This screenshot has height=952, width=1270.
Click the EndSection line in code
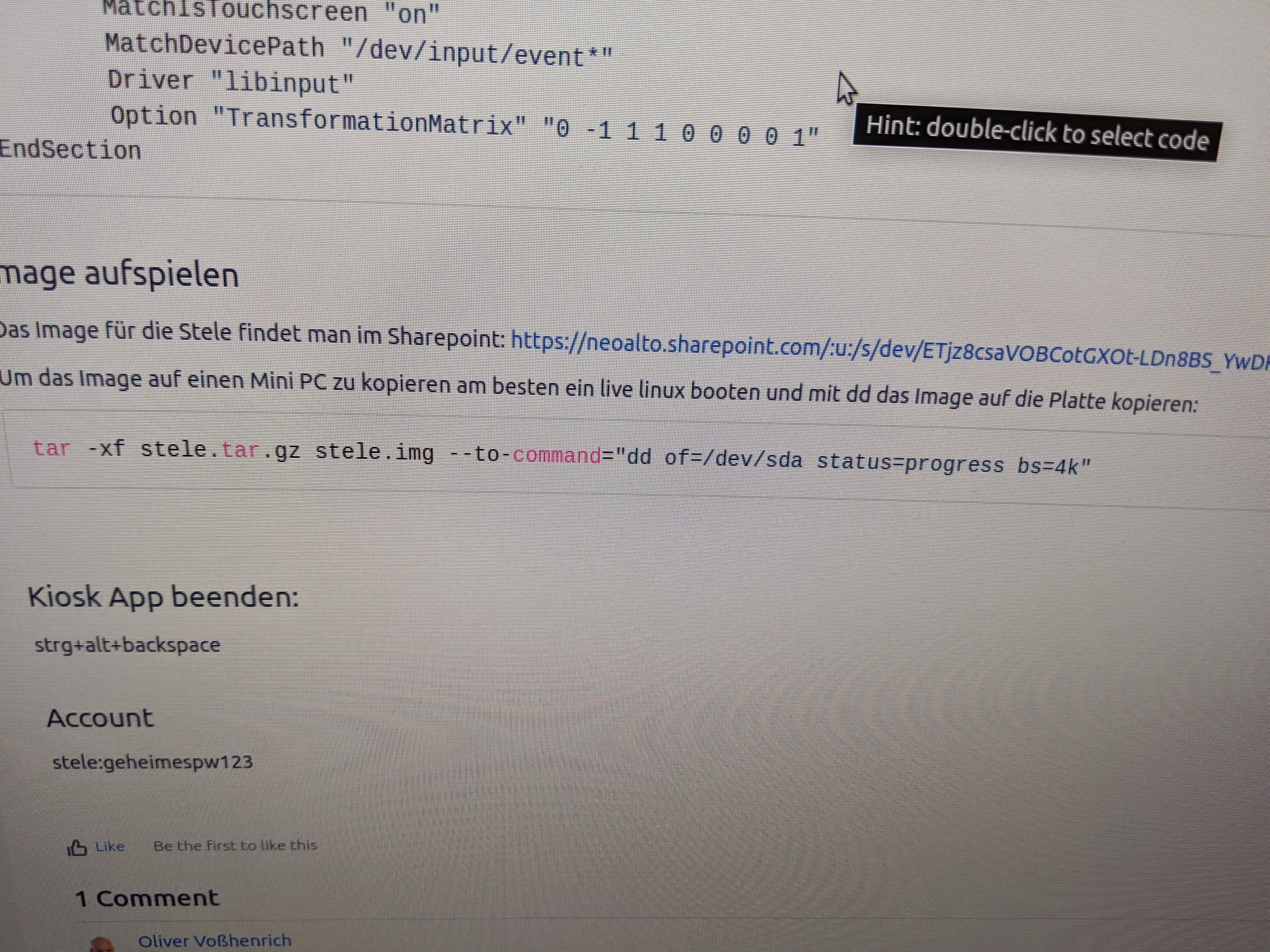(x=70, y=150)
